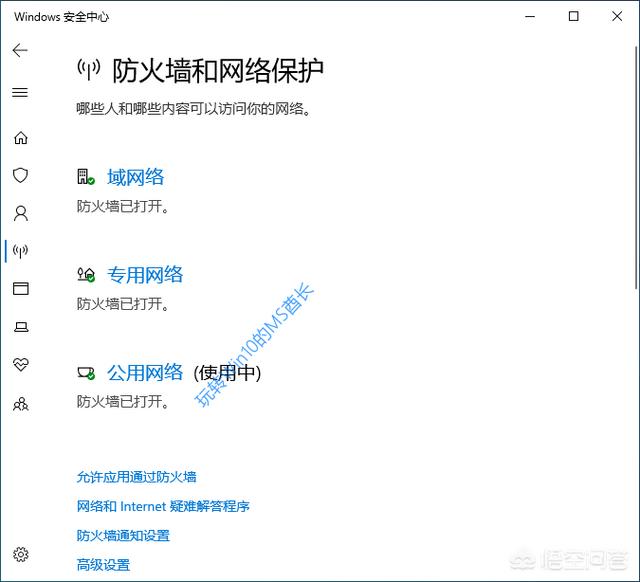
Task: Open 公用网络 firewall settings
Action: coord(145,372)
